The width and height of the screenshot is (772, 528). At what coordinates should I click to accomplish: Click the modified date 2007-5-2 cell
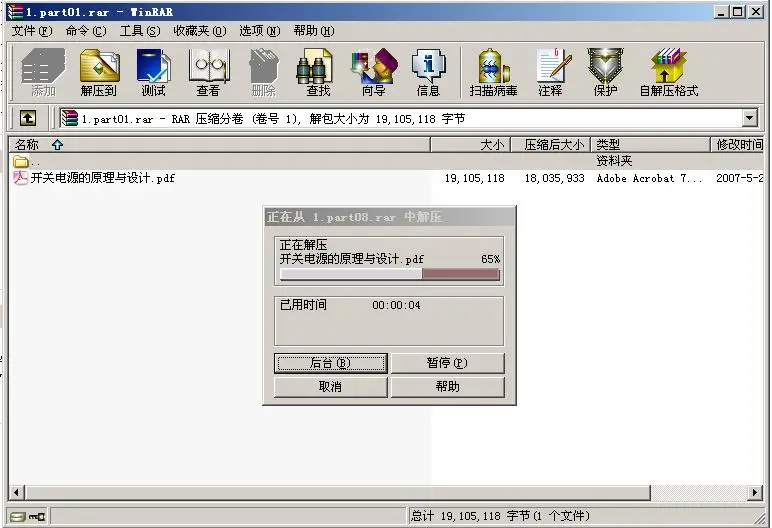[740, 178]
